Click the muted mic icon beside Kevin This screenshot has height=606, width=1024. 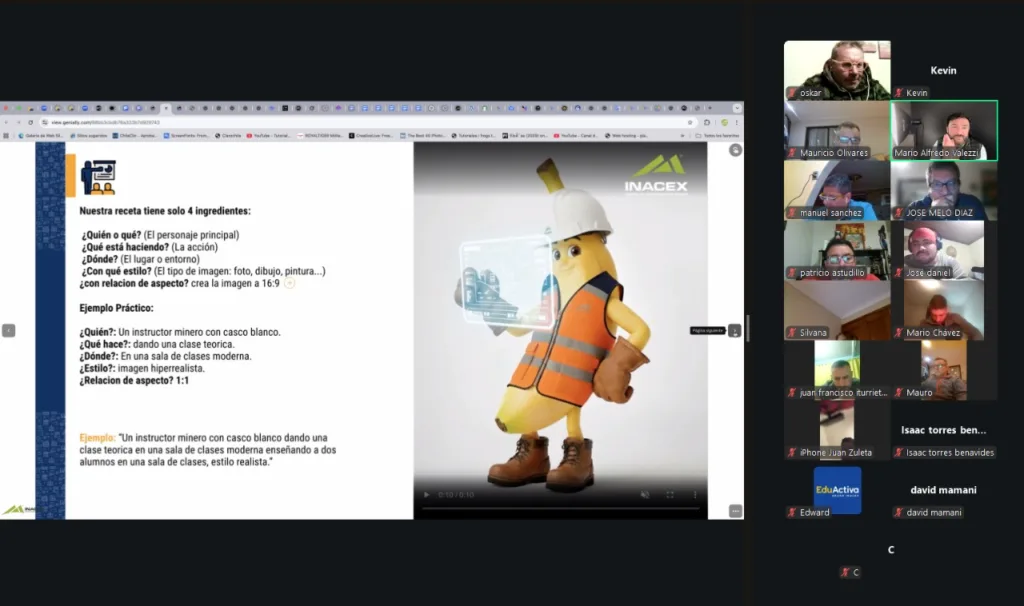tap(899, 93)
